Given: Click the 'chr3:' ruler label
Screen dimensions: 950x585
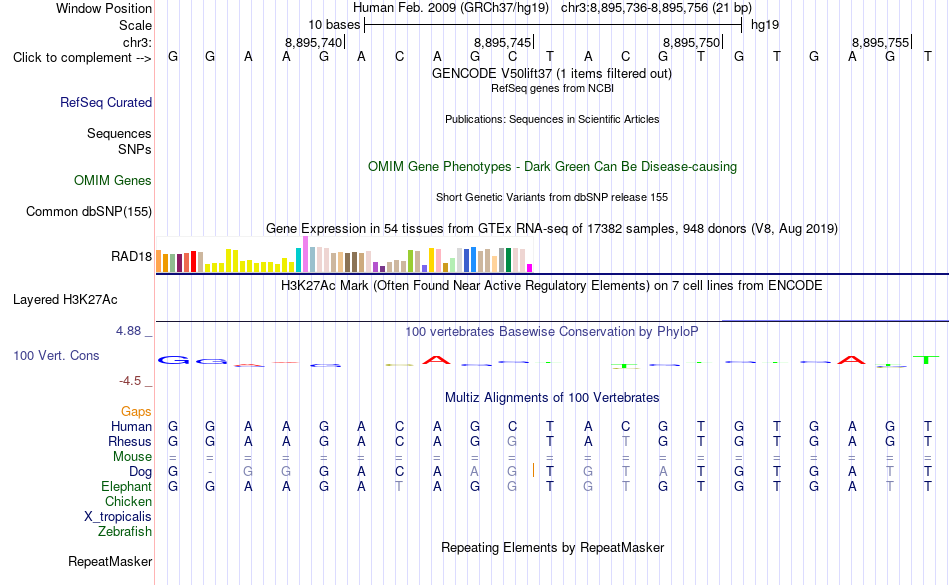Looking at the screenshot, I should (x=137, y=42).
